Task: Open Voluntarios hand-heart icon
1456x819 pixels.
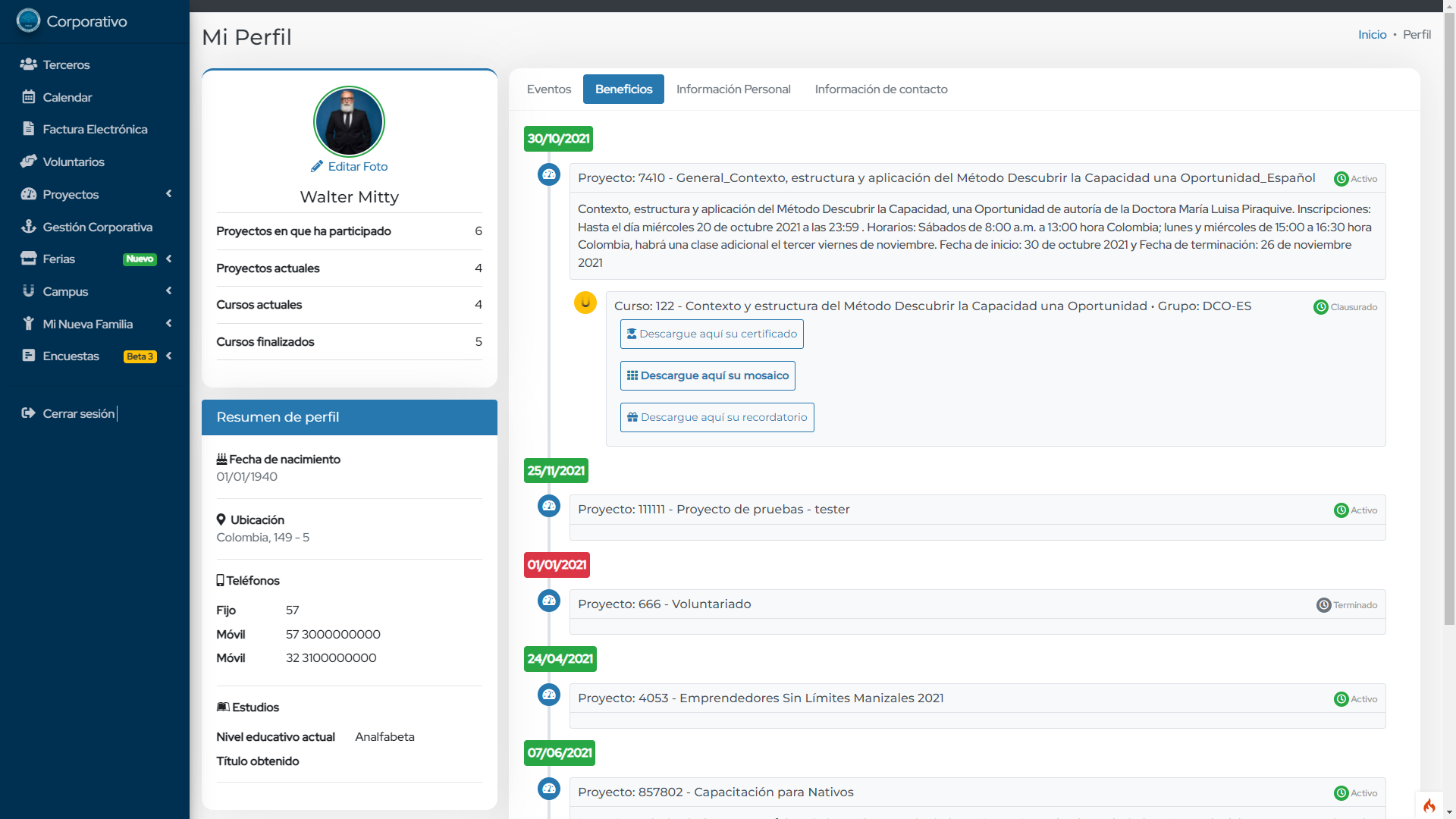Action: pyautogui.click(x=28, y=162)
